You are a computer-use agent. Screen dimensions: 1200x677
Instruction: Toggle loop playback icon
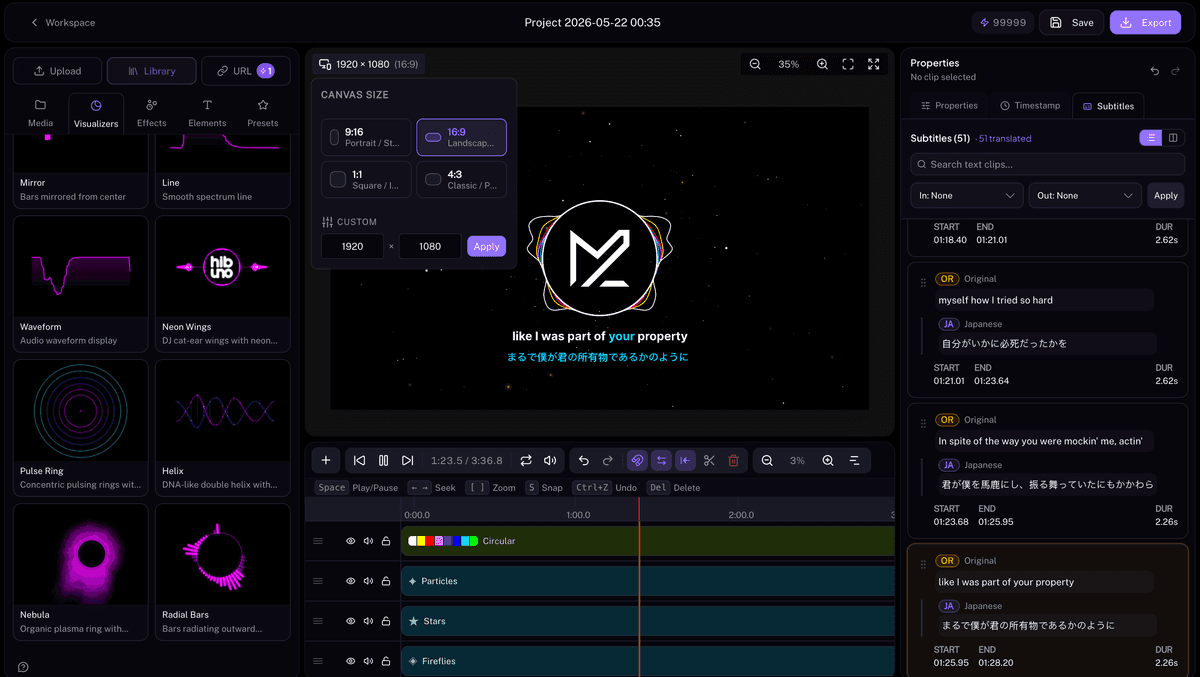pos(526,460)
